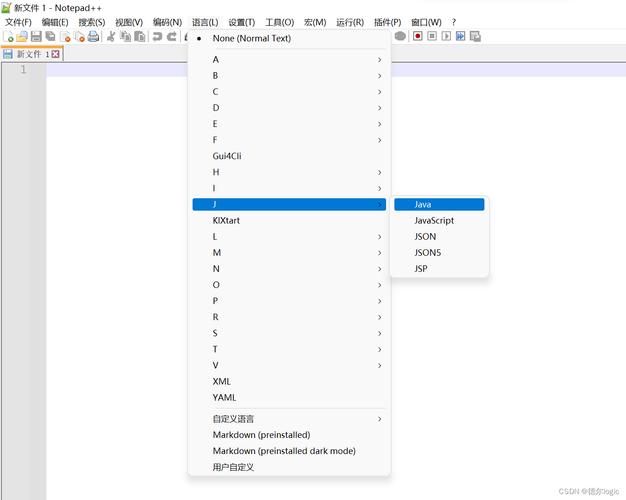Screen dimensions: 626x500
Task: Choose JSON in the J submenu
Action: pyautogui.click(x=439, y=236)
